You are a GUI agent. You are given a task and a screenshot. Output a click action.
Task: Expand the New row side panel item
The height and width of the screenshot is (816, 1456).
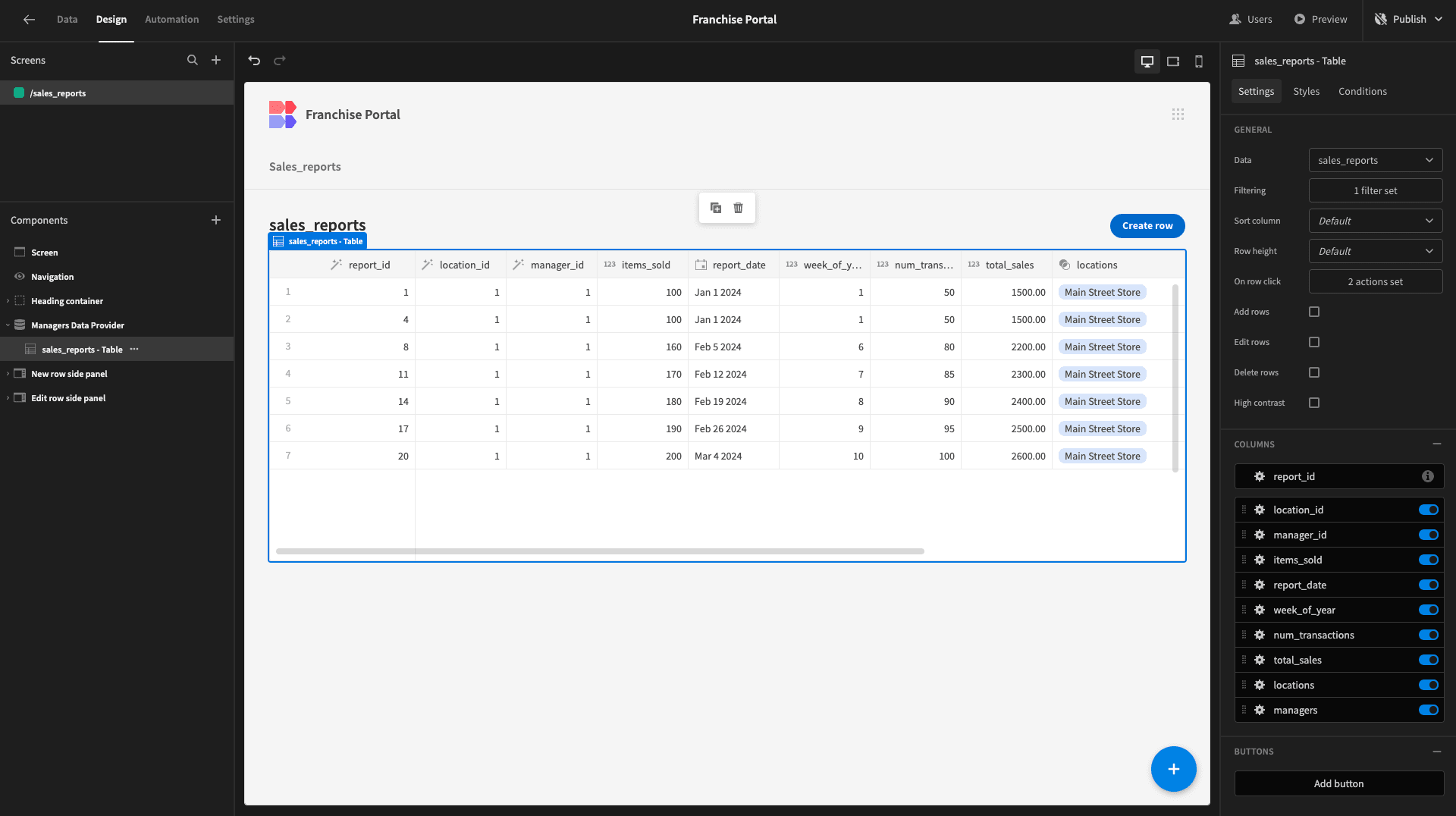tap(8, 374)
